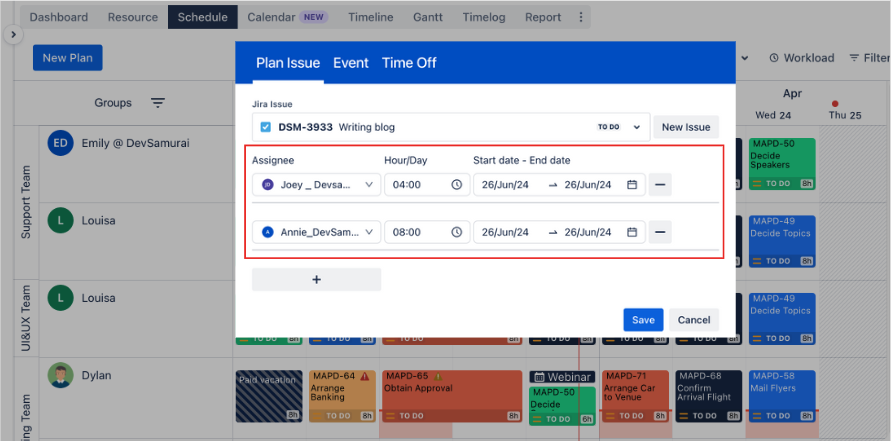The height and width of the screenshot is (441, 891).
Task: Expand the left sidebar arrow
Action: [13, 34]
